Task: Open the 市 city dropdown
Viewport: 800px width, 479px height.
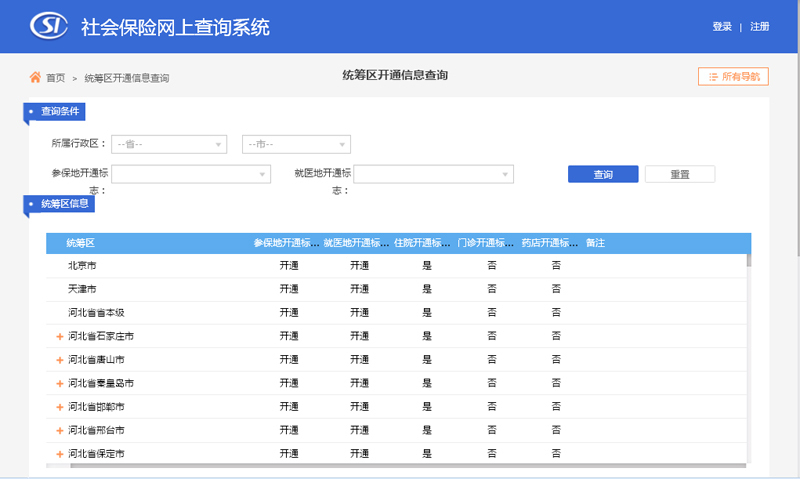Action: click(296, 144)
